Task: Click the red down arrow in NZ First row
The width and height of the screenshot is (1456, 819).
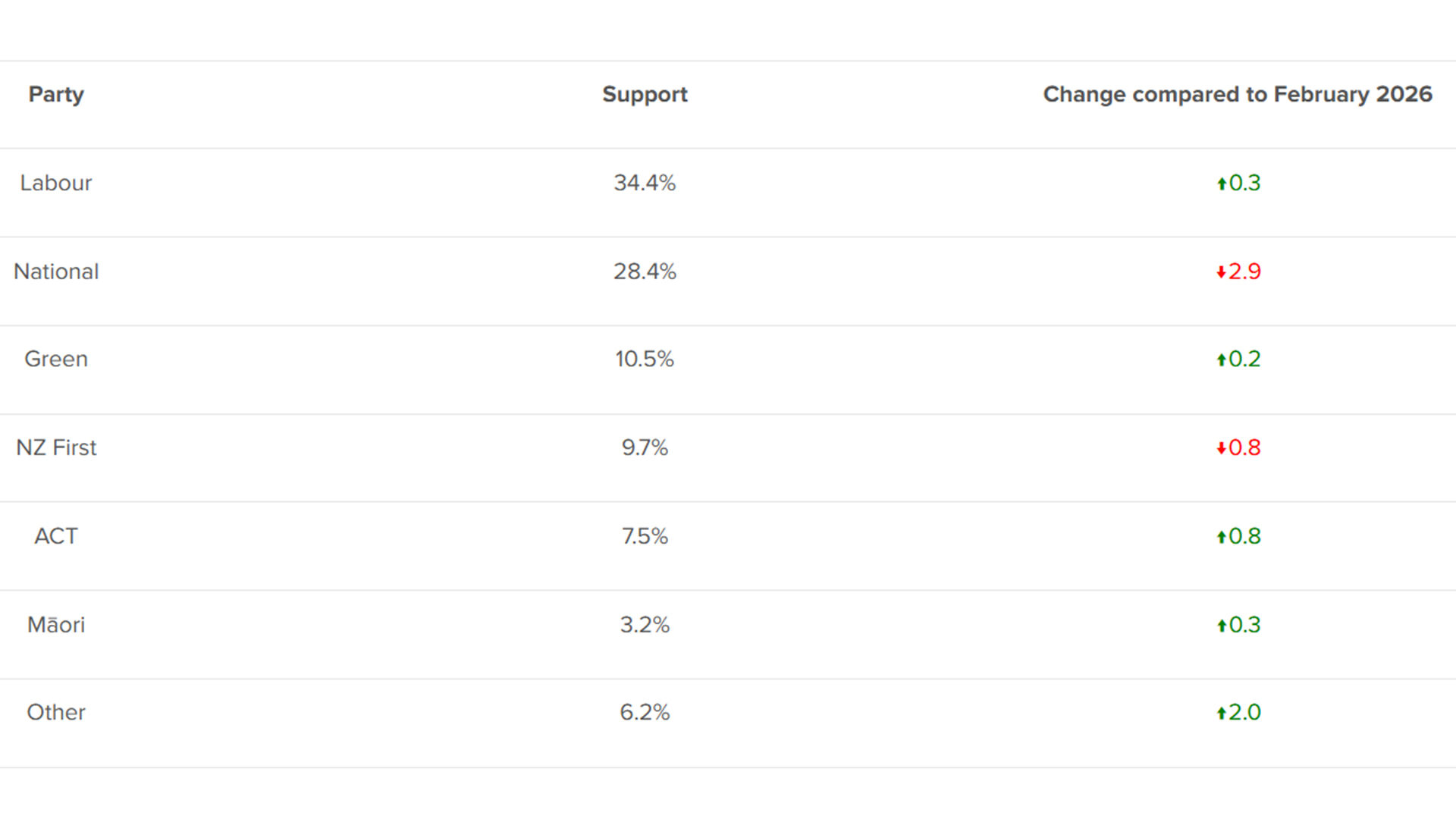Action: tap(1221, 448)
